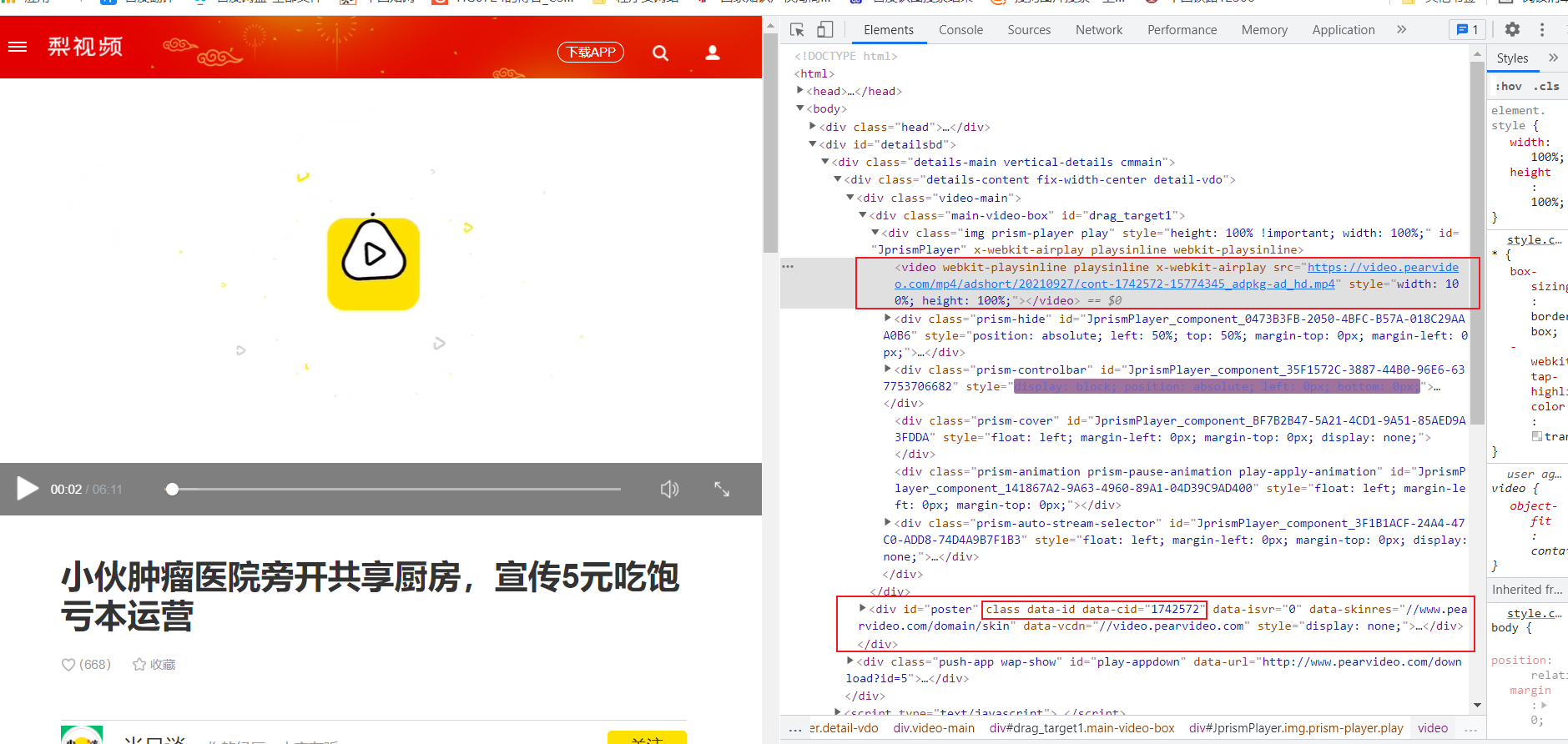This screenshot has width=1568, height=744.
Task: Tap the 下载APP button
Action: (x=591, y=53)
